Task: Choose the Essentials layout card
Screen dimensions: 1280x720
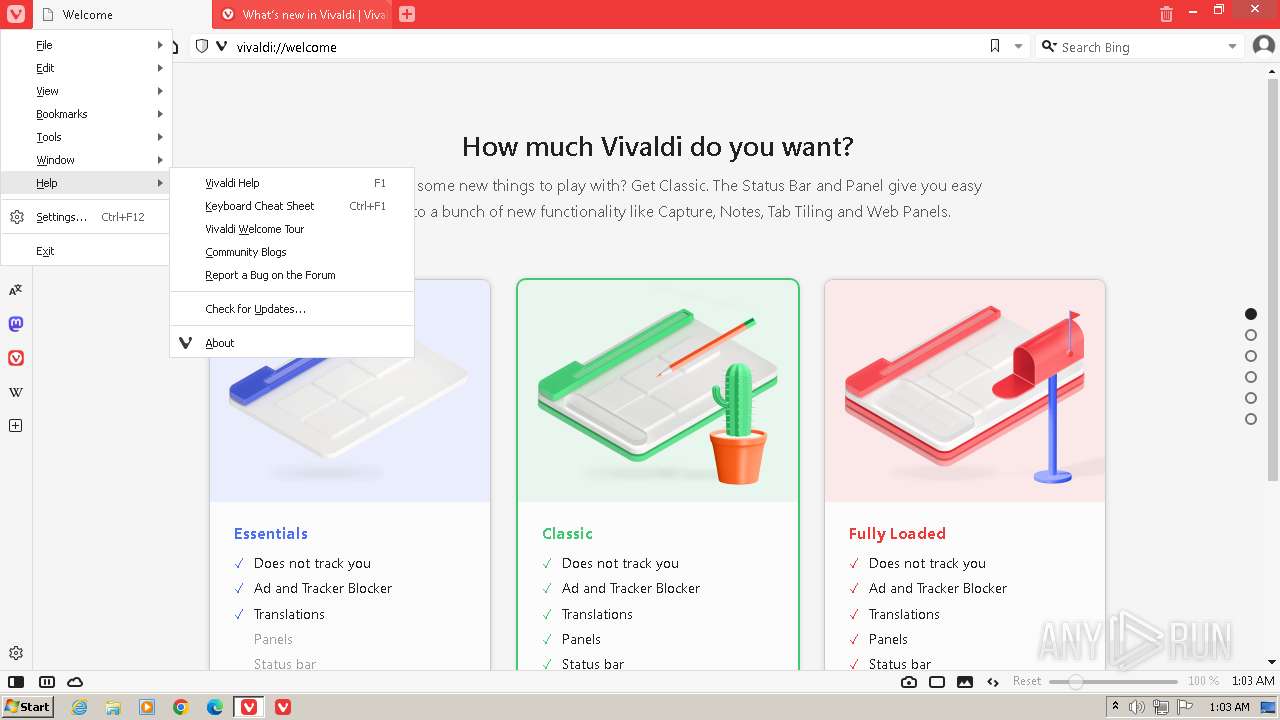Action: pyautogui.click(x=350, y=475)
